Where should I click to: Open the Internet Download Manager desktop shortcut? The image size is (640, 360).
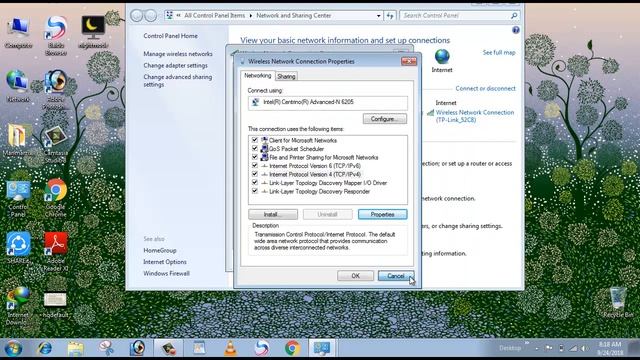pos(18,306)
